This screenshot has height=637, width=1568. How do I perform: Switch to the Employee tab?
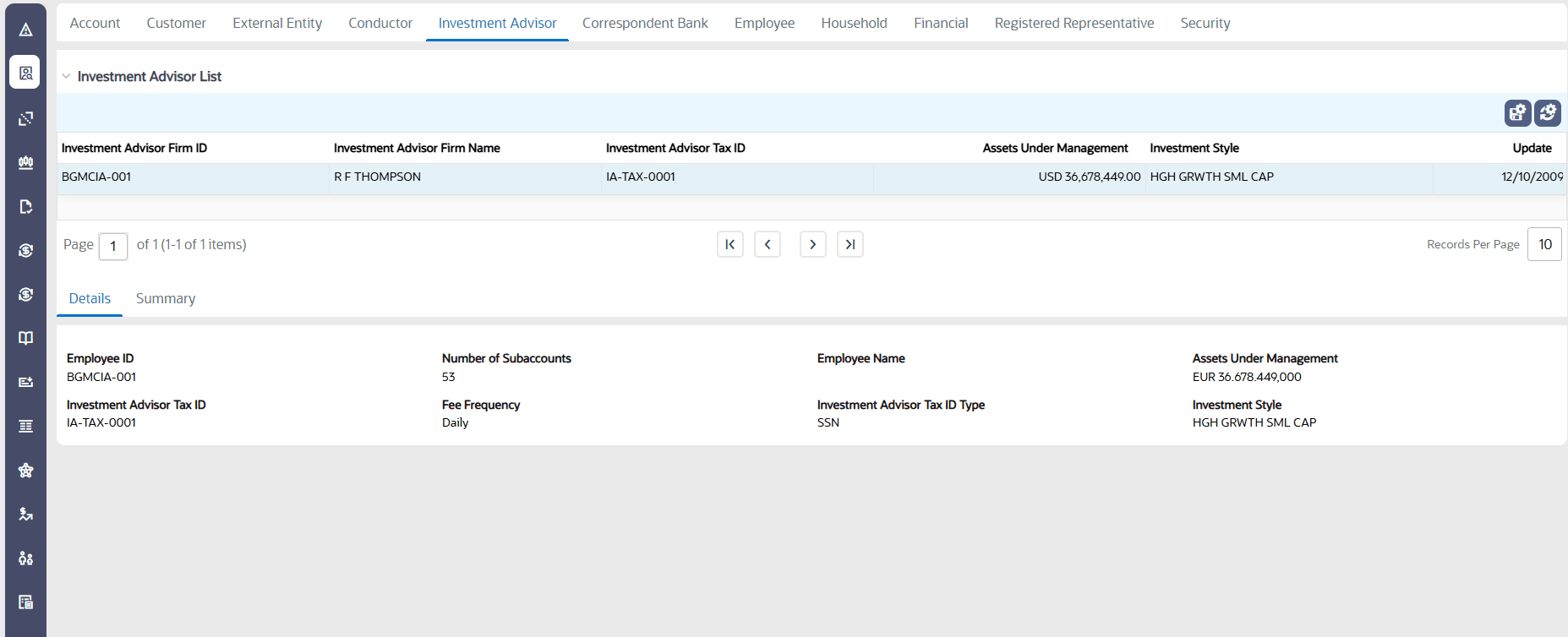764,23
